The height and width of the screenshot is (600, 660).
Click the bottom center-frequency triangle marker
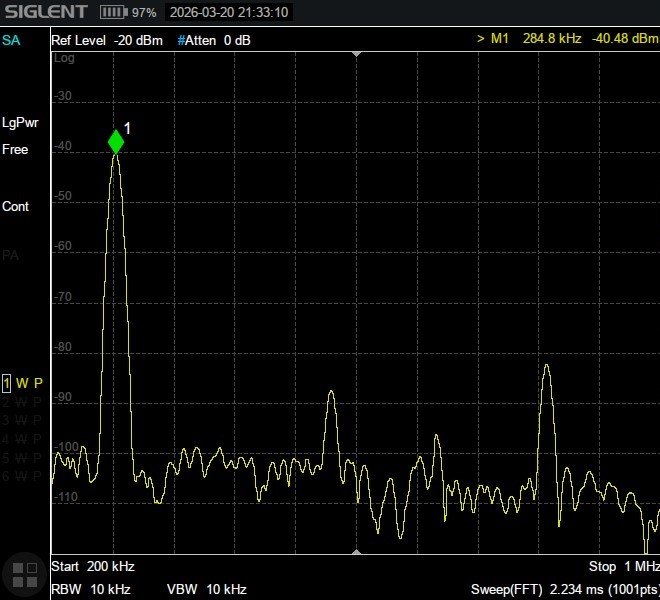pos(357,552)
